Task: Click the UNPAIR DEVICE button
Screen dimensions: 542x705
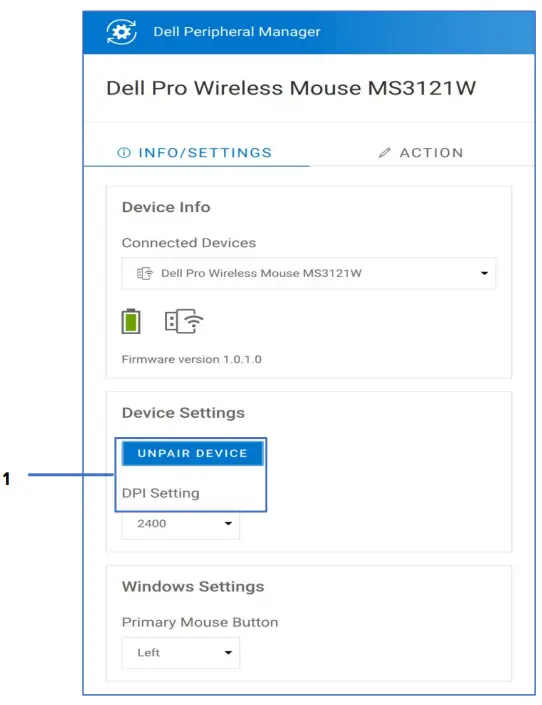Action: pos(193,453)
